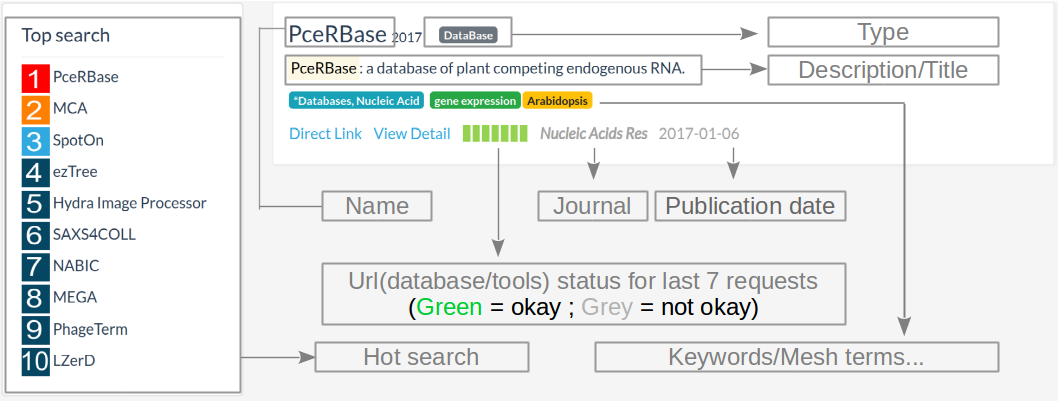Image resolution: width=1058 pixels, height=402 pixels.
Task: Click the blue rank 3 badge
Action: [35, 141]
